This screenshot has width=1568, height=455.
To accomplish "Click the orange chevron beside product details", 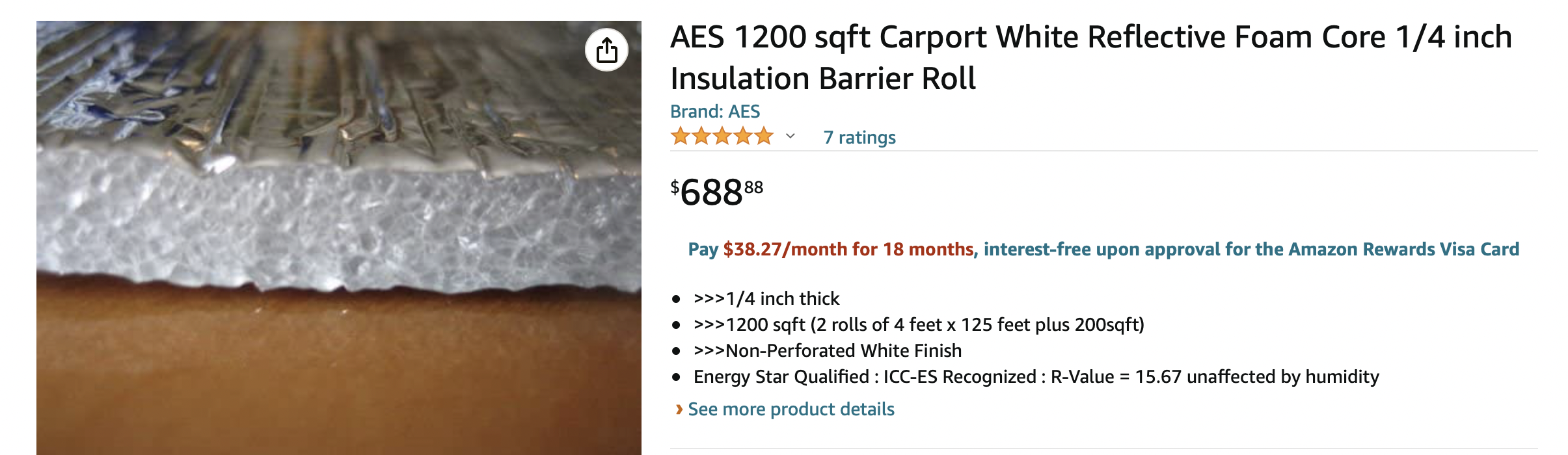I will pos(679,409).
